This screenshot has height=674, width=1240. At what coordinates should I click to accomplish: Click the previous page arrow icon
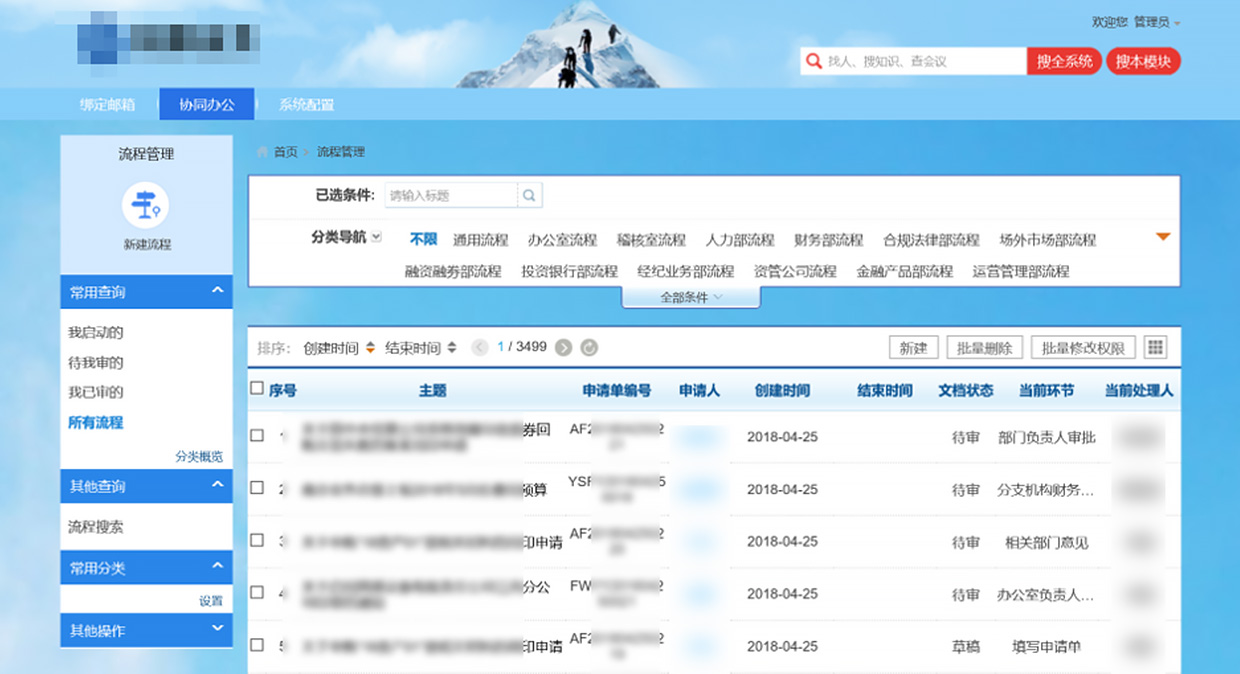click(x=480, y=348)
